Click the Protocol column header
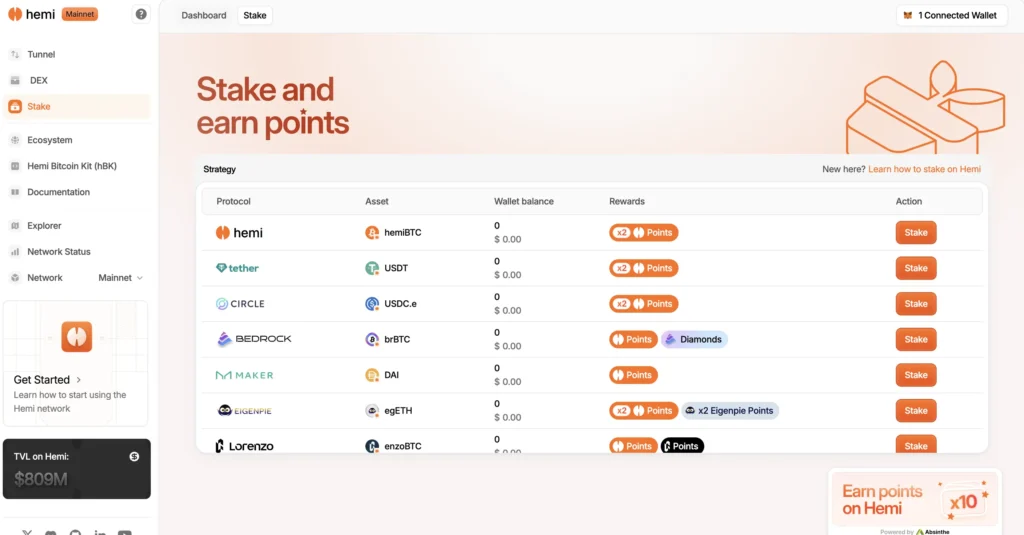Screen dimensions: 1024x535 [233, 201]
